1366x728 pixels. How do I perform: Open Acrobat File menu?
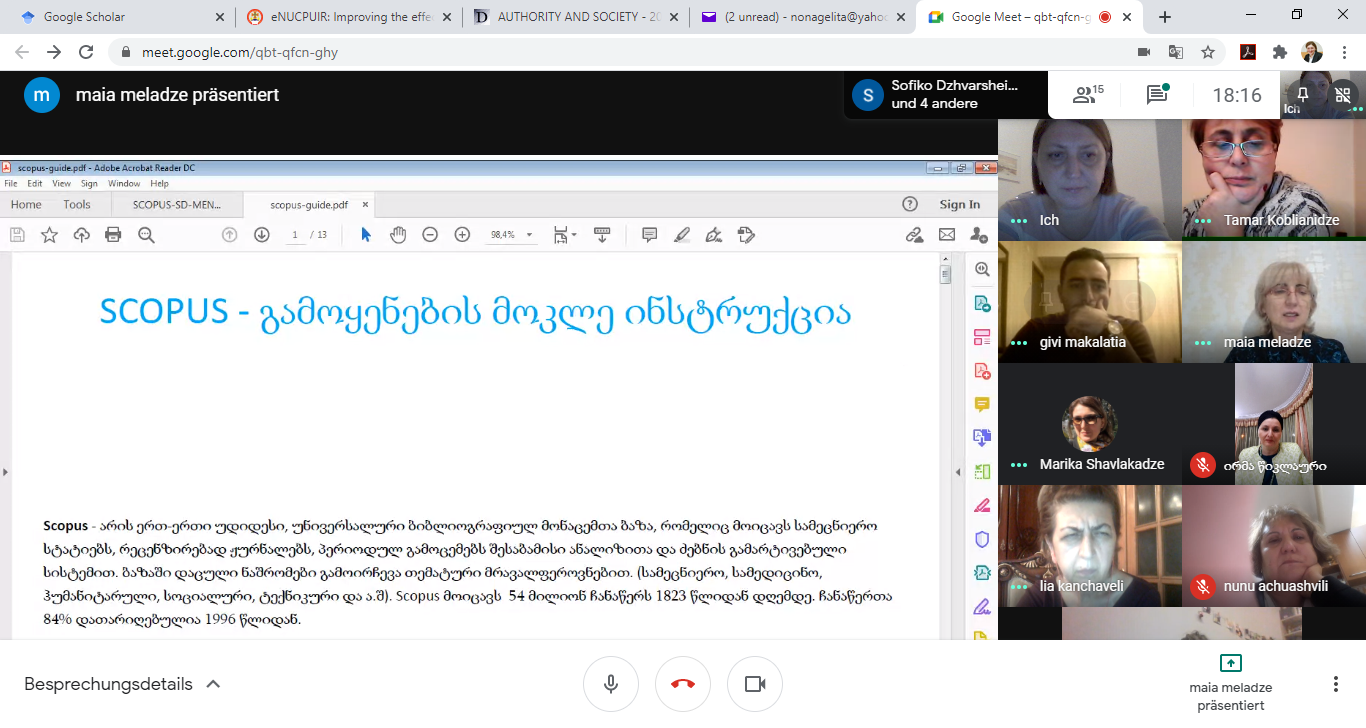11,184
